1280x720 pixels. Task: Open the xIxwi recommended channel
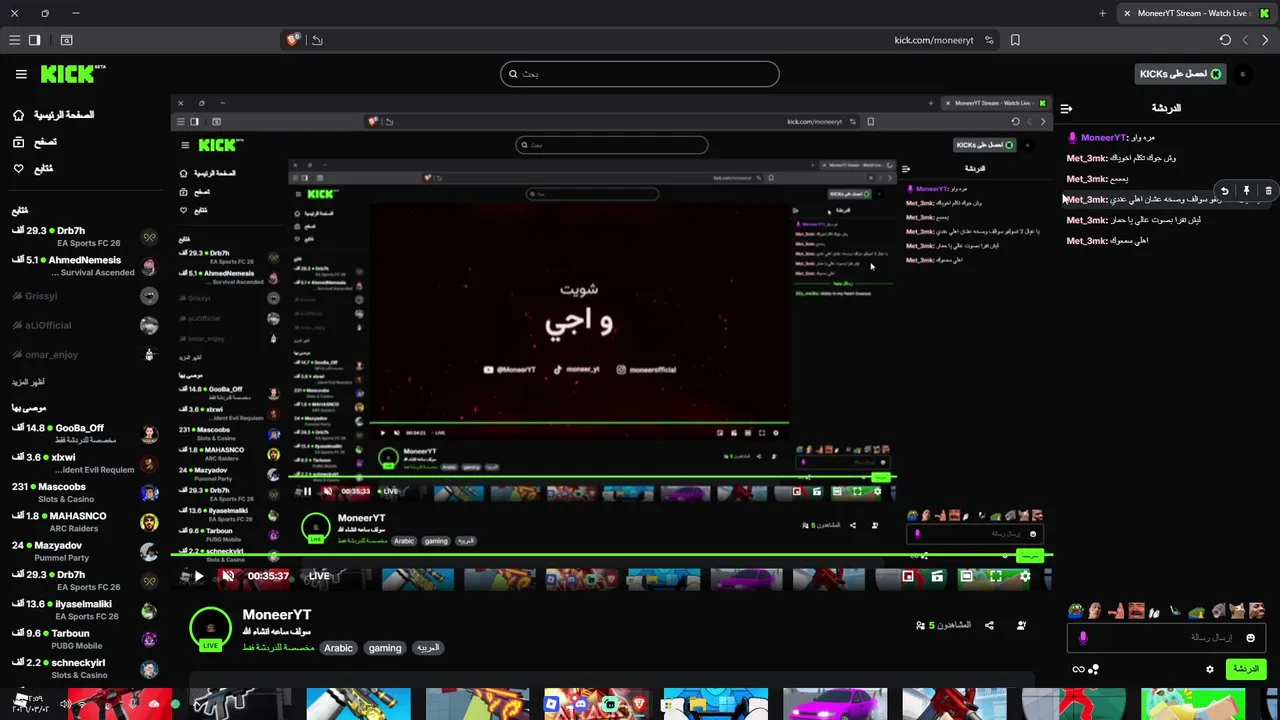[84, 463]
